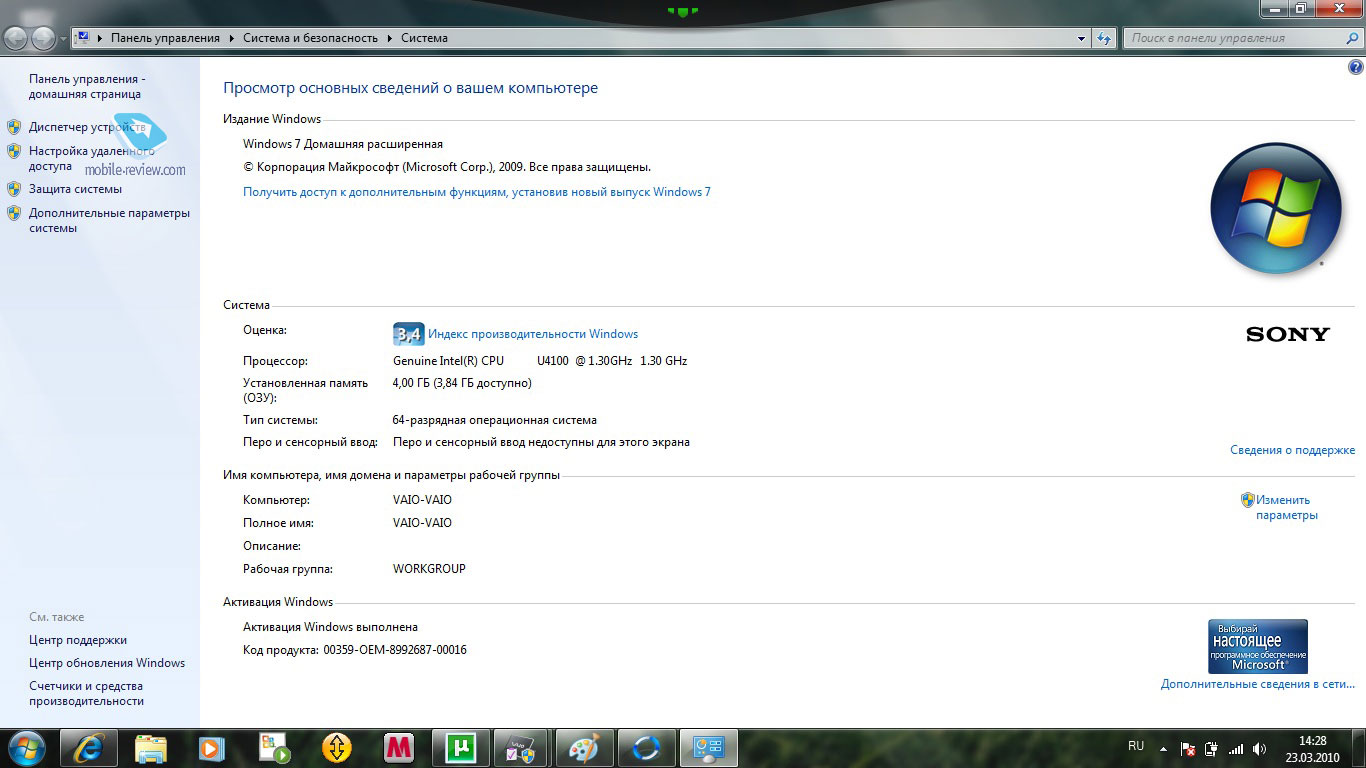Open the clock showing 14:28

click(x=1312, y=749)
